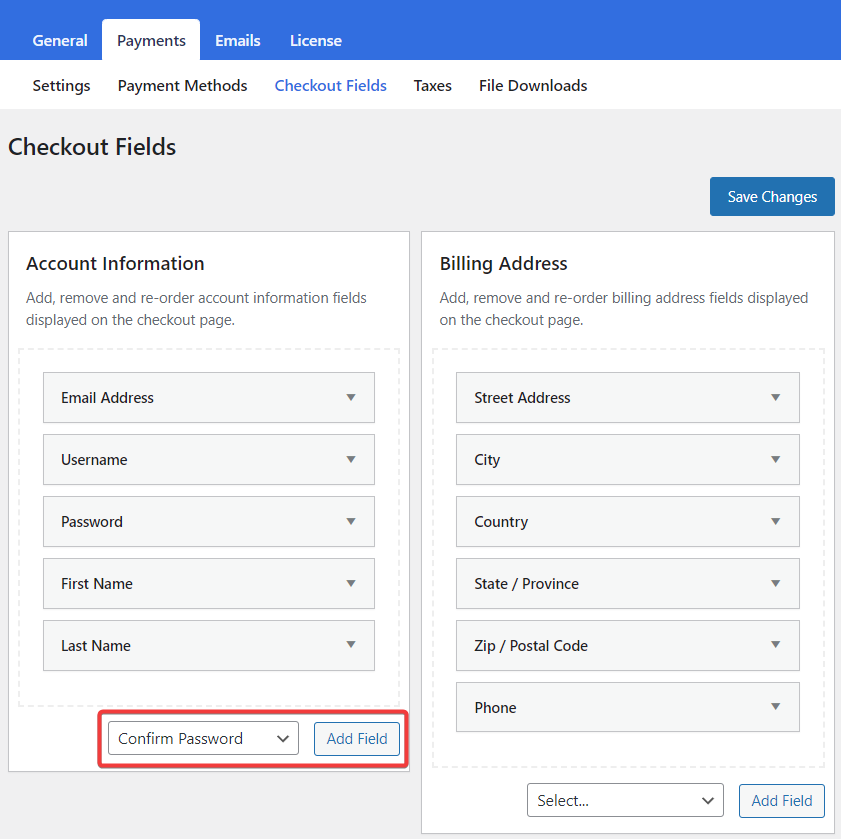This screenshot has height=839, width=841.
Task: Open the Payment Methods sub-tab
Action: click(182, 86)
